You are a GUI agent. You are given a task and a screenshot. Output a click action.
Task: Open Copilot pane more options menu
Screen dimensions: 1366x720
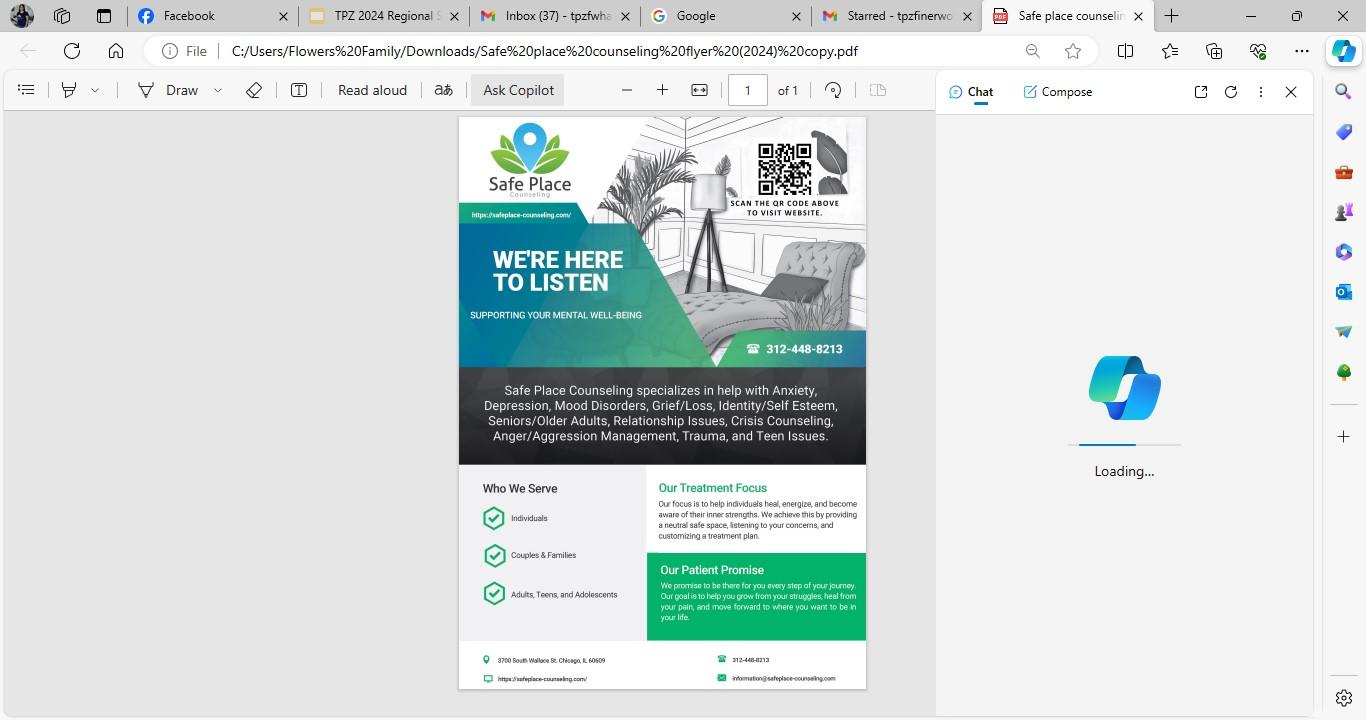point(1261,92)
